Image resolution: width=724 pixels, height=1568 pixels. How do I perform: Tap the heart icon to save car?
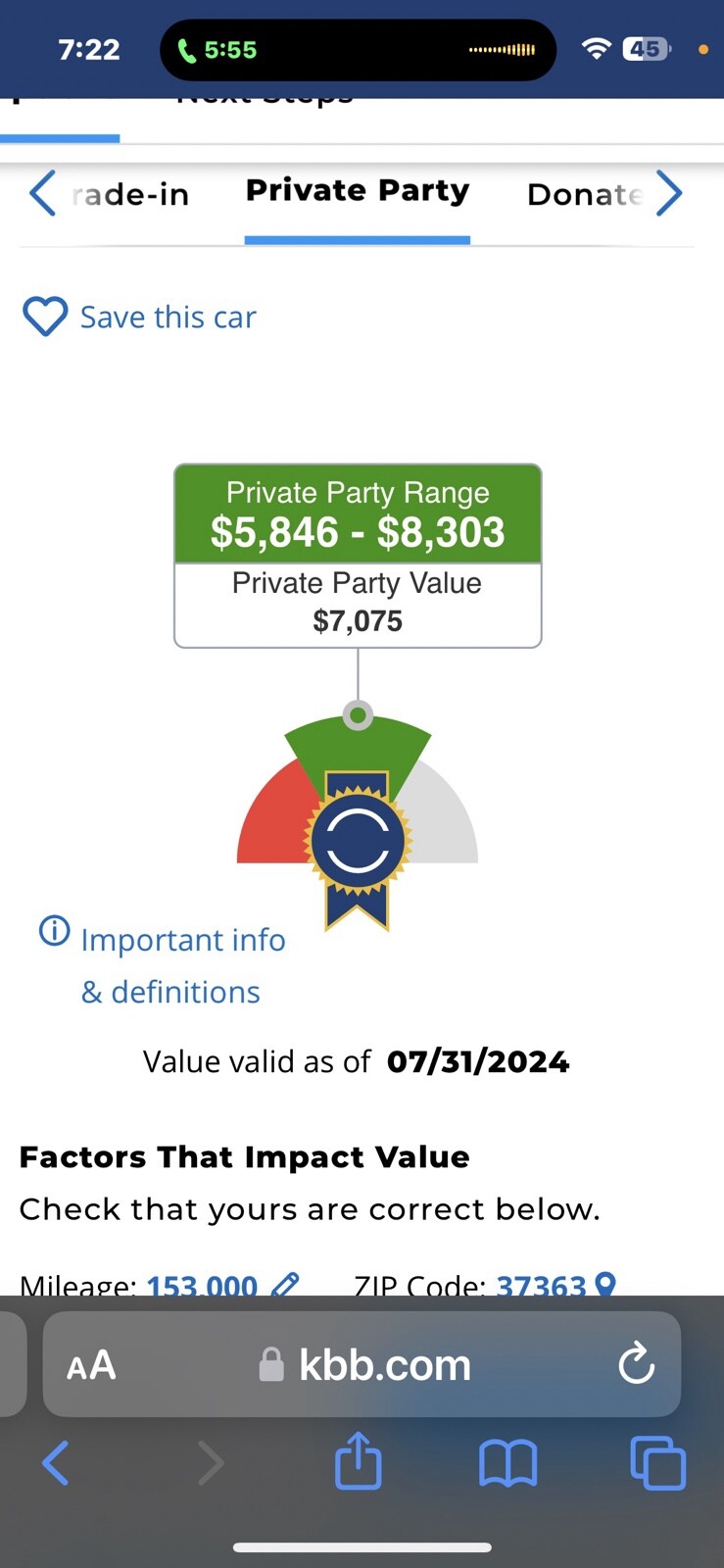(45, 317)
